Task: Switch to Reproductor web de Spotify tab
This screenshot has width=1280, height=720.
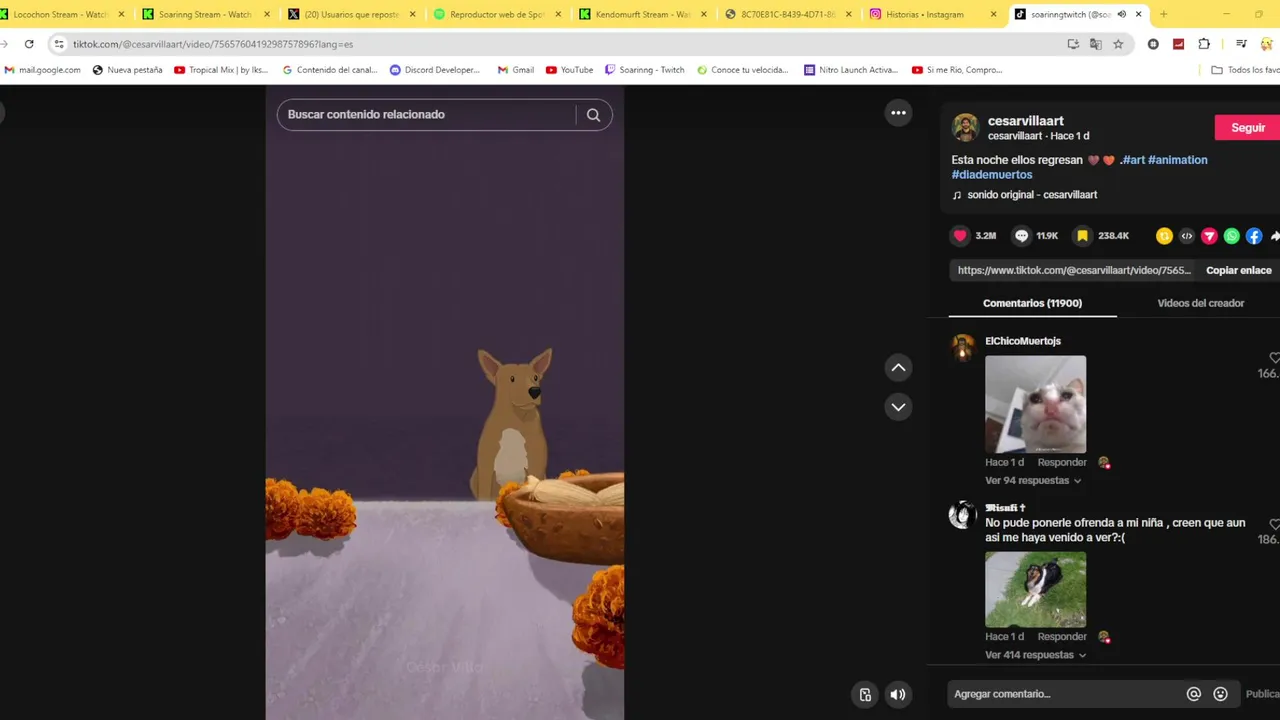Action: click(x=495, y=14)
